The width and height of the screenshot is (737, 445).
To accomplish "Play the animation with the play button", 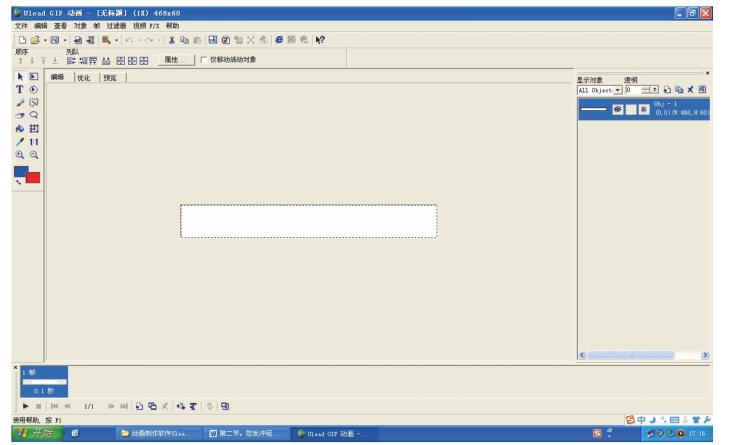I will tap(25, 406).
